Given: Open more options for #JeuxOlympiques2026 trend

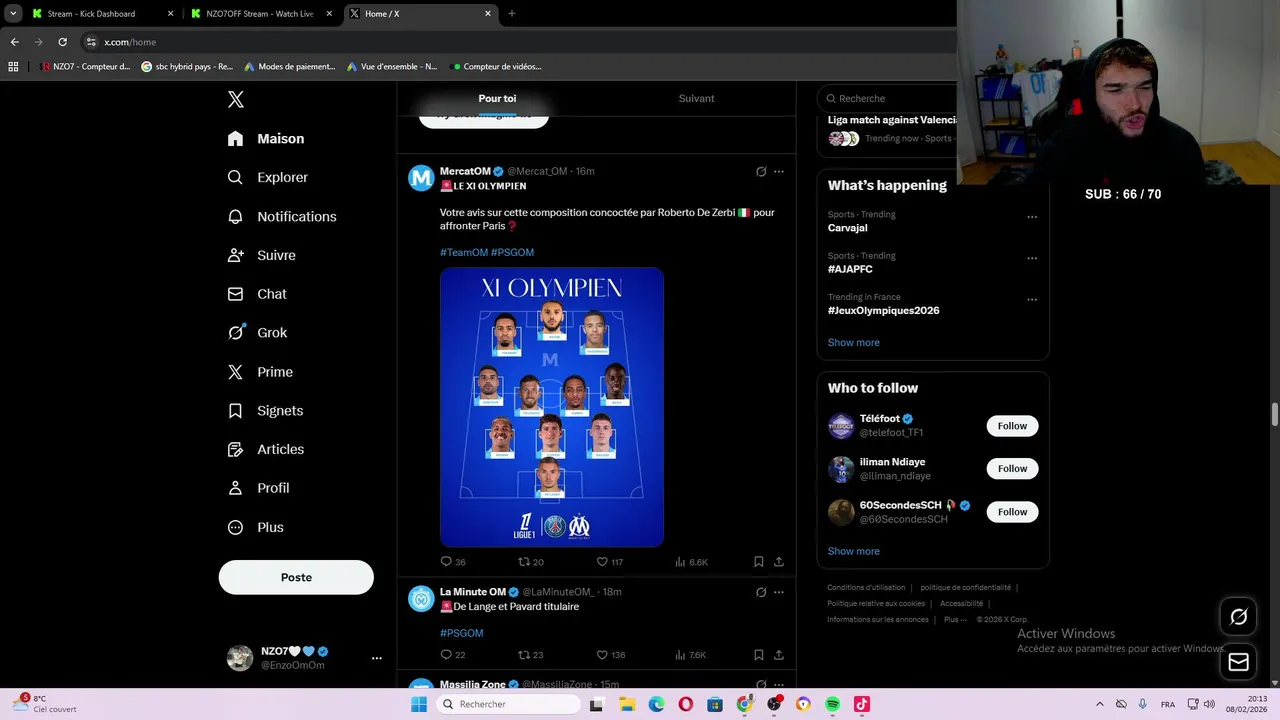Looking at the screenshot, I should 1032,299.
